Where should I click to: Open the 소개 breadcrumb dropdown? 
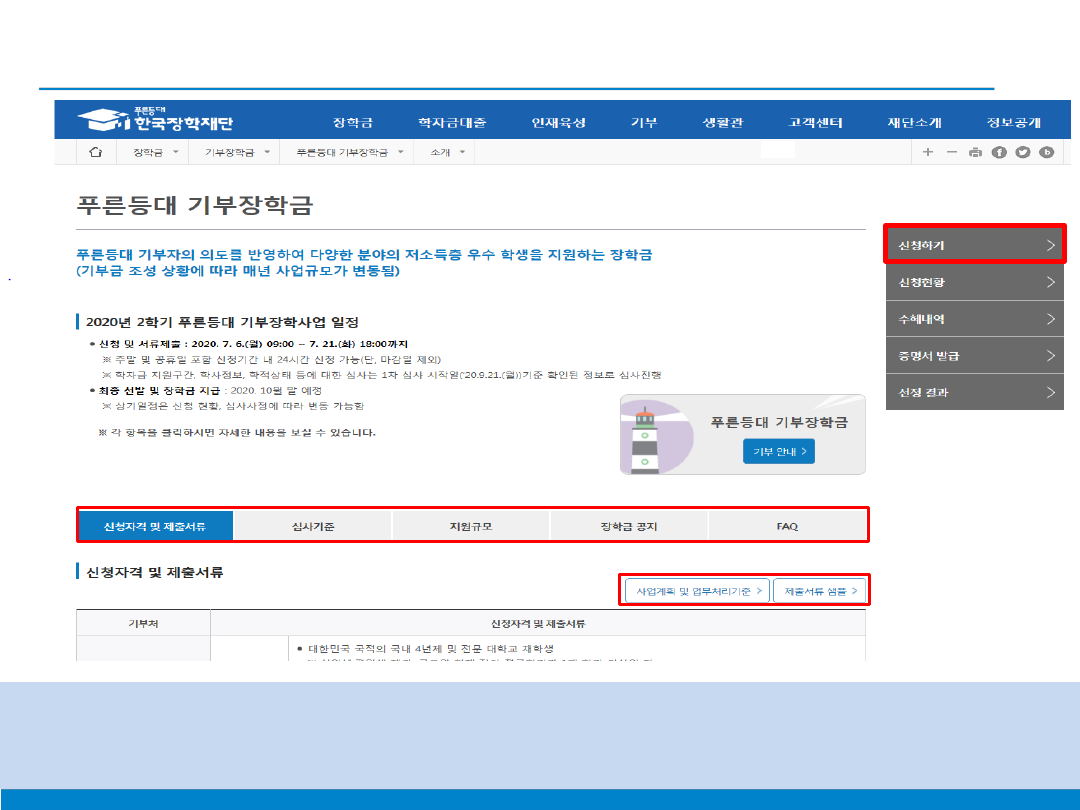pos(447,152)
